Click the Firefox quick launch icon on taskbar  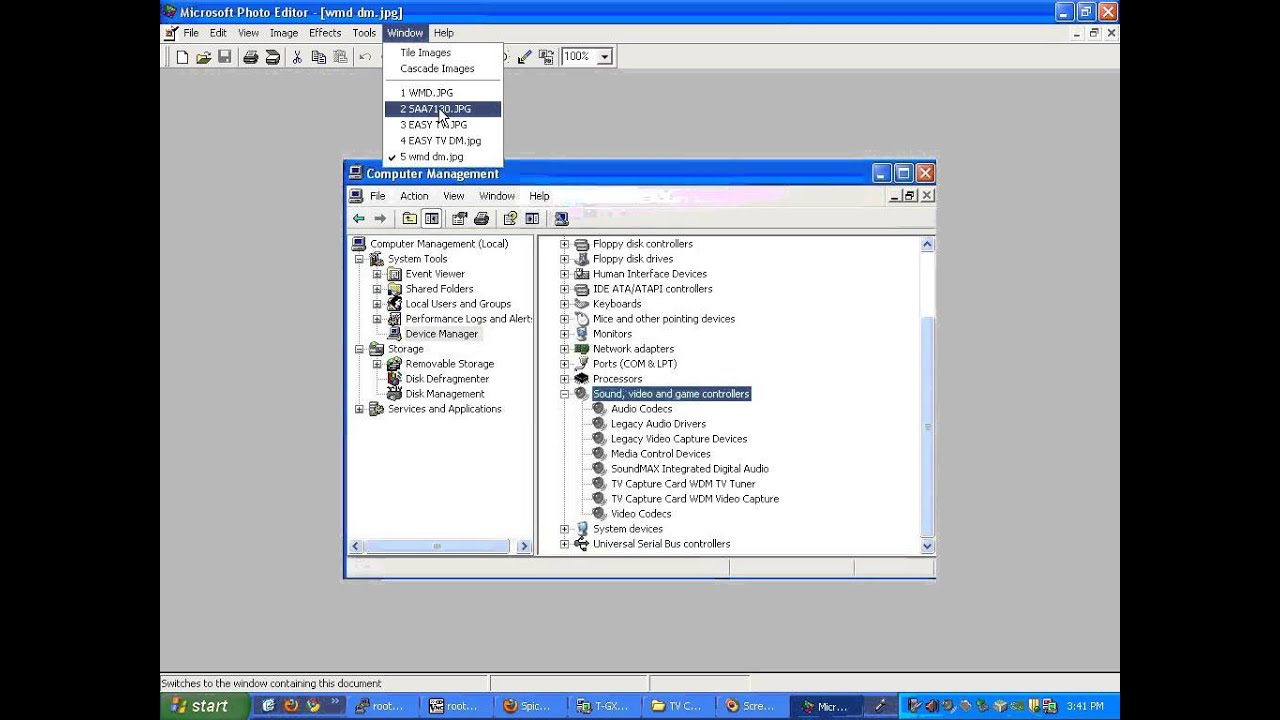coord(291,705)
